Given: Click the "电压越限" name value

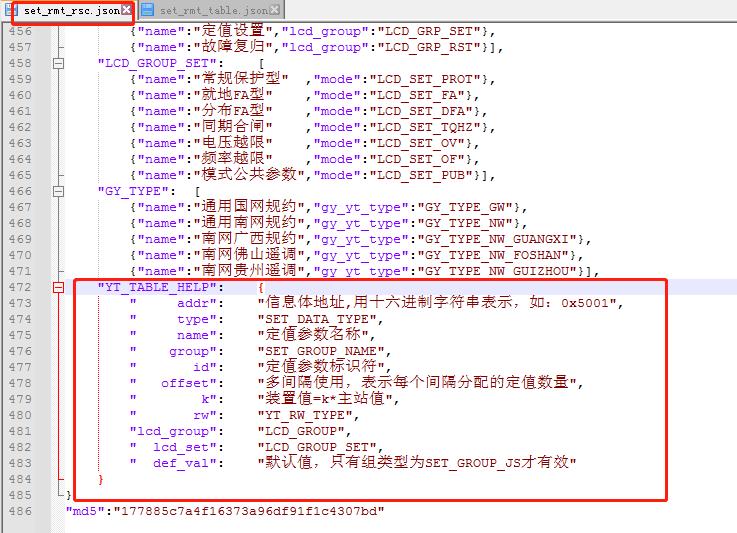Looking at the screenshot, I should pos(233,143).
